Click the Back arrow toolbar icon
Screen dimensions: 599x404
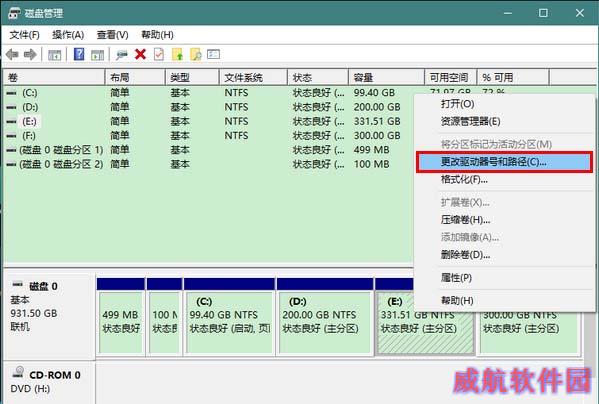(x=12, y=55)
